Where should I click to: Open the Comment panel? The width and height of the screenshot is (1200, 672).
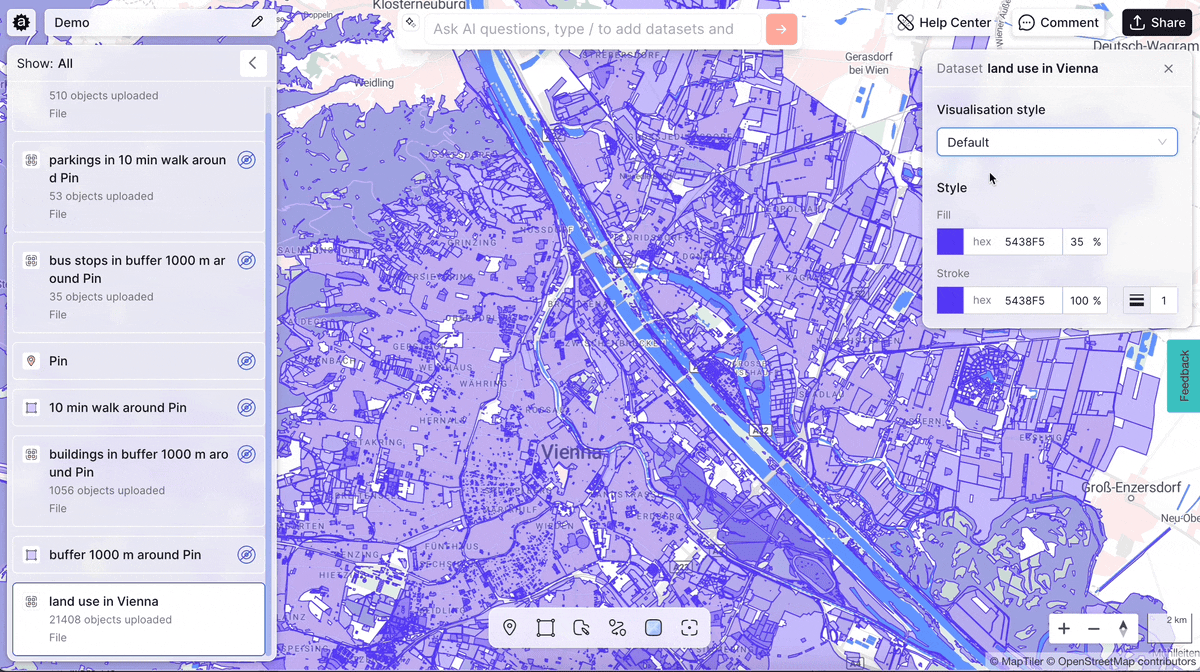click(1059, 22)
